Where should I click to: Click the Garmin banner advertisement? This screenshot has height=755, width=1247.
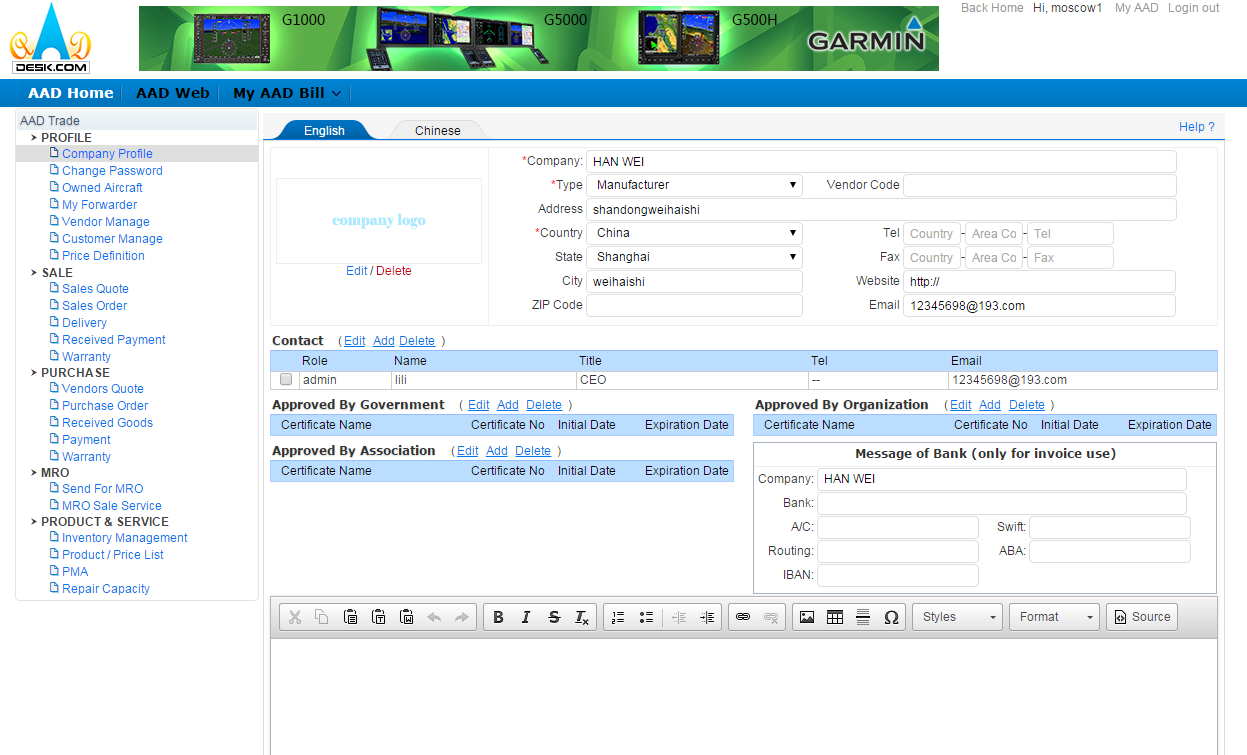point(539,39)
